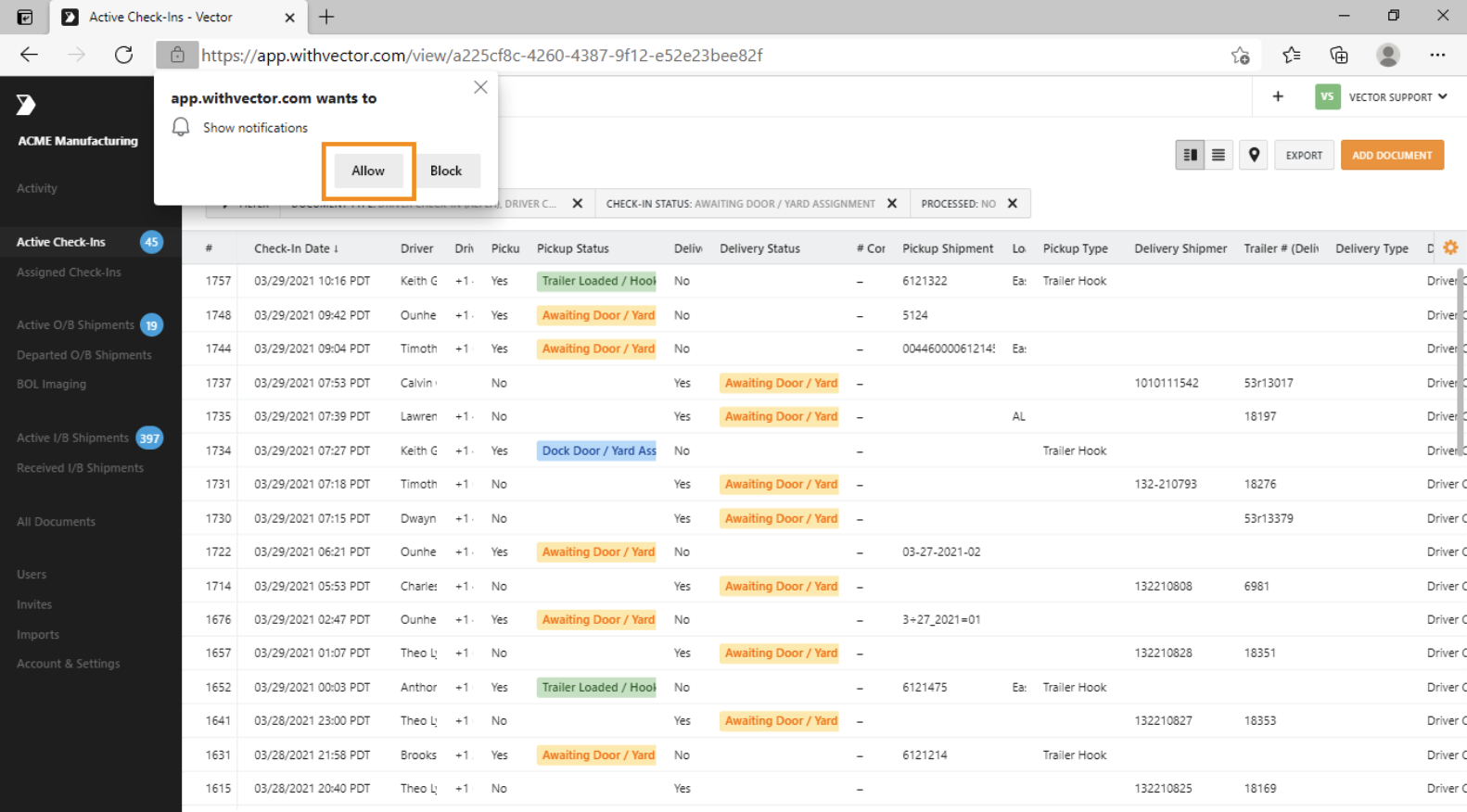Open check-in row number 1737
This screenshot has height=812, width=1467.
(x=218, y=383)
